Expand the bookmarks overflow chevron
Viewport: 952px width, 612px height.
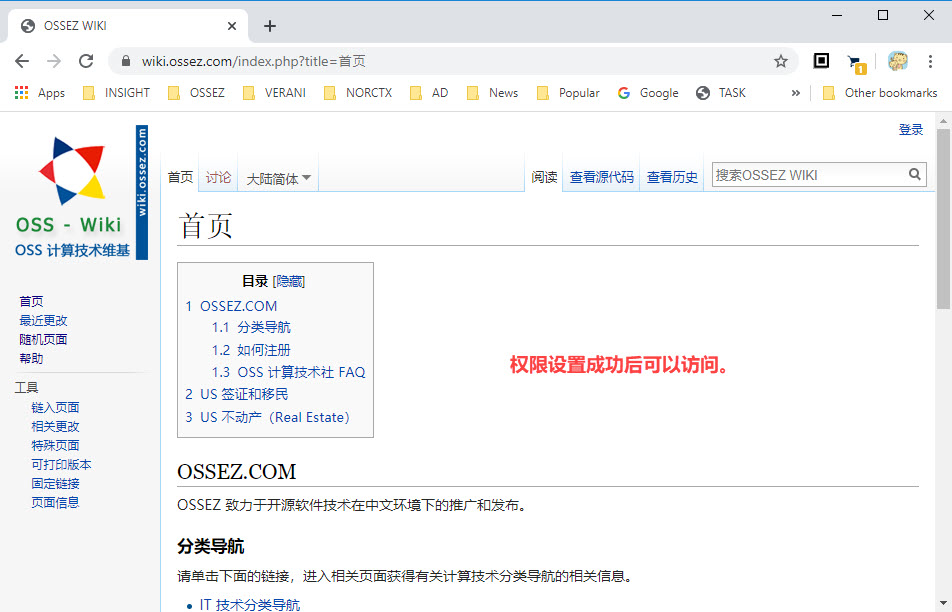point(795,92)
